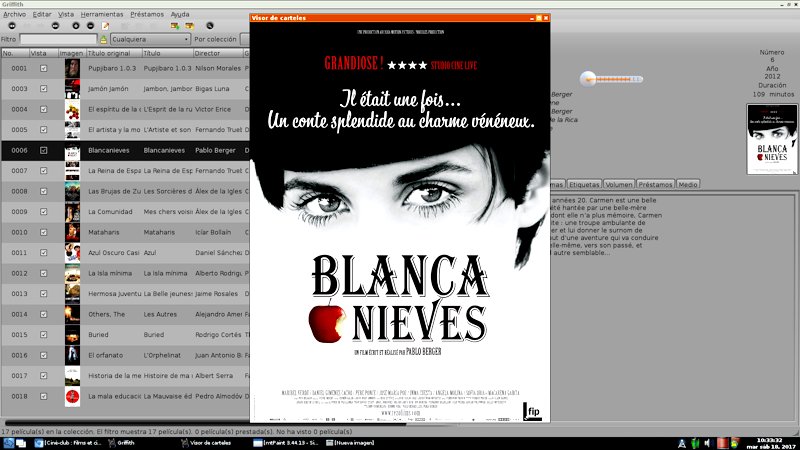The height and width of the screenshot is (450, 800).
Task: Click the horizontal scrollbar below movie list
Action: click(x=204, y=423)
